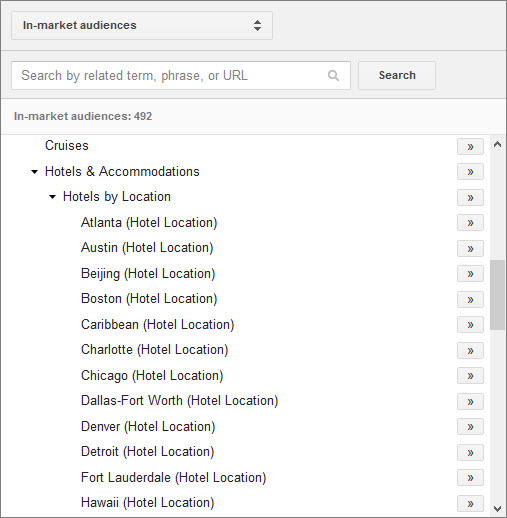Add Fort Lauderdale (Hotel Location) with » button

(470, 478)
